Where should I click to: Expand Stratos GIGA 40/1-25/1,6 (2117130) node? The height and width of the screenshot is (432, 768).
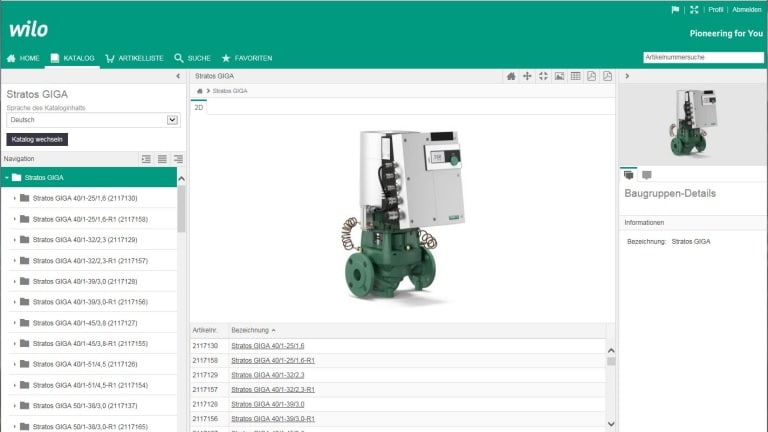click(x=15, y=198)
